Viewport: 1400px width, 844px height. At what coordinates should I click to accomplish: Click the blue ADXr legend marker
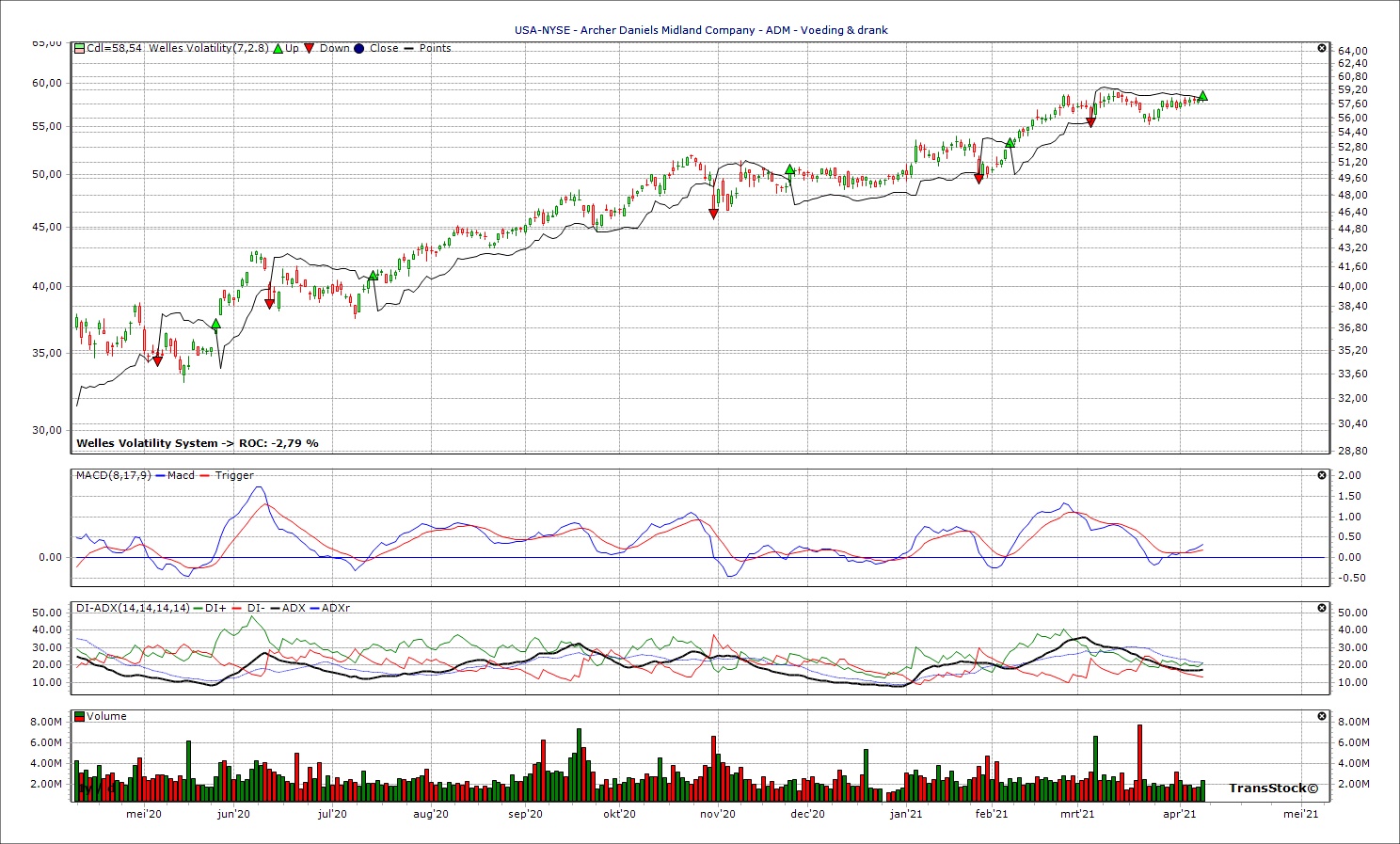point(314,608)
